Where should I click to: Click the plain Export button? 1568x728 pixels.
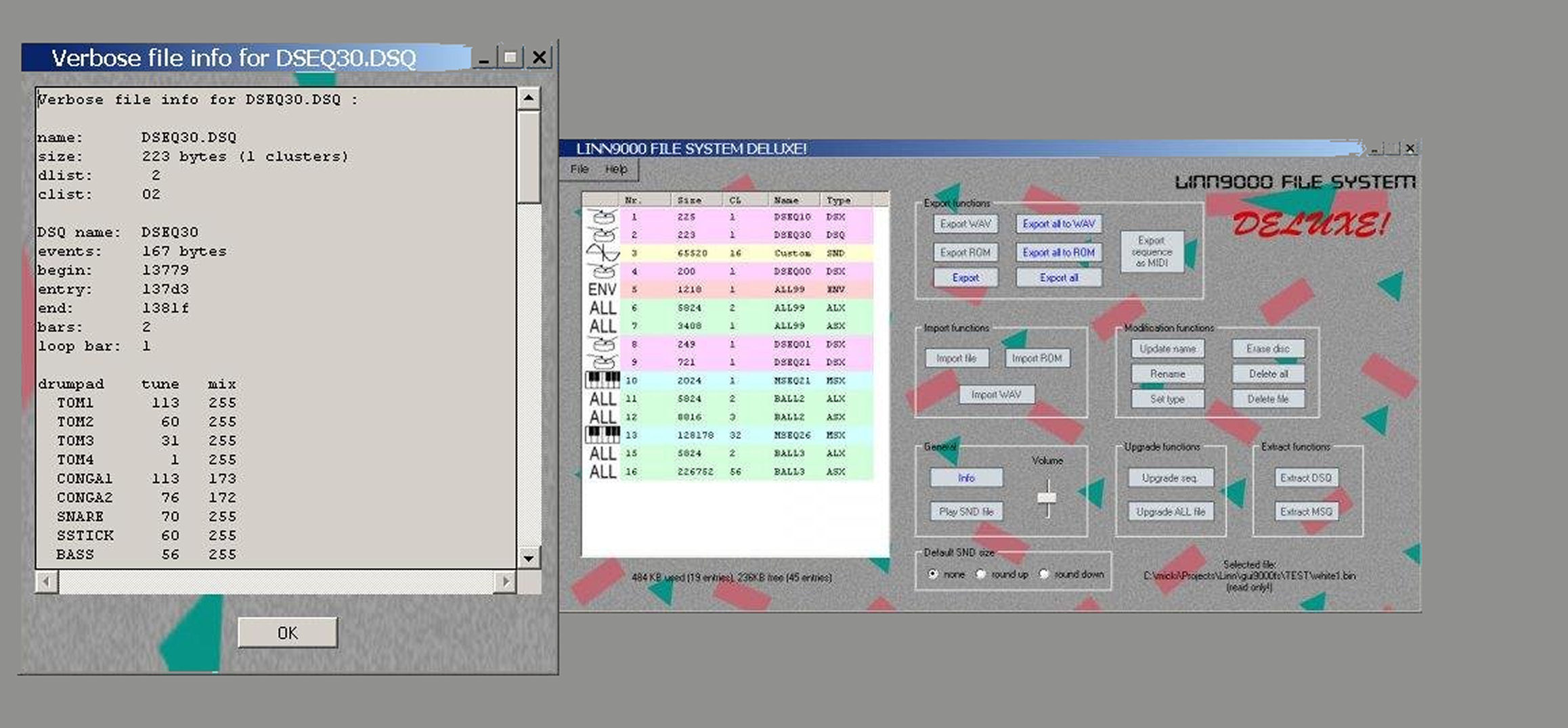[x=965, y=277]
